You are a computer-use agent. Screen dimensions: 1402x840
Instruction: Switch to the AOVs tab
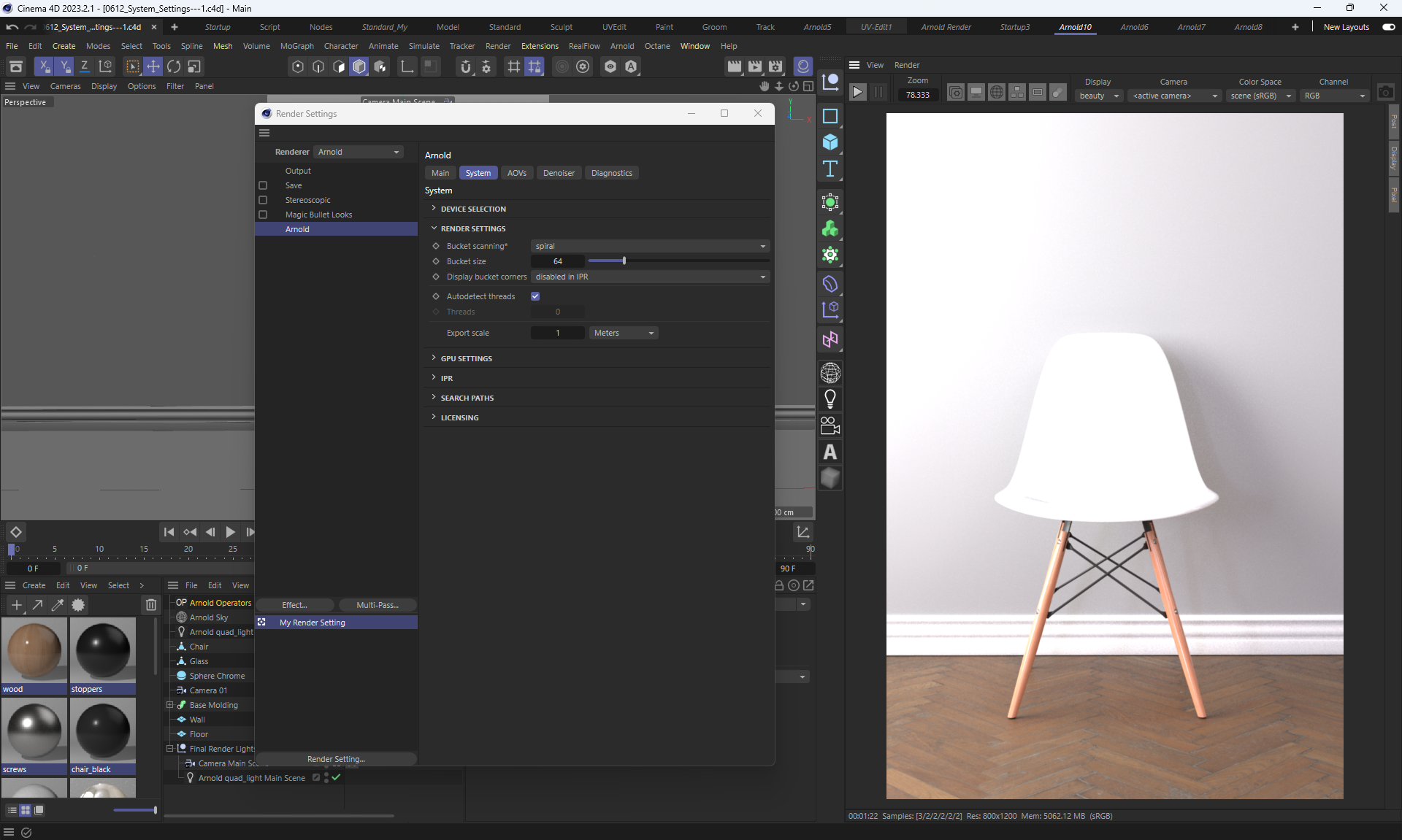pos(516,173)
